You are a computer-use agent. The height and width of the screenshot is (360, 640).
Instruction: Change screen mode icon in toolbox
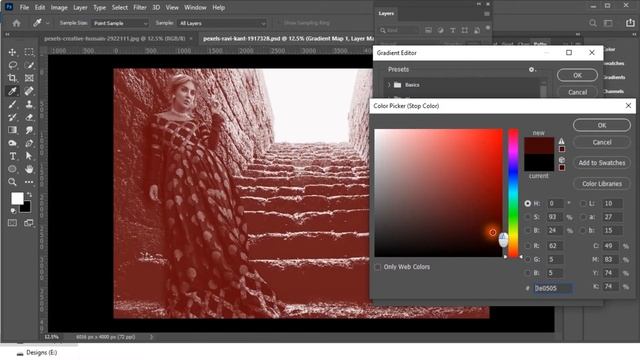click(x=29, y=223)
